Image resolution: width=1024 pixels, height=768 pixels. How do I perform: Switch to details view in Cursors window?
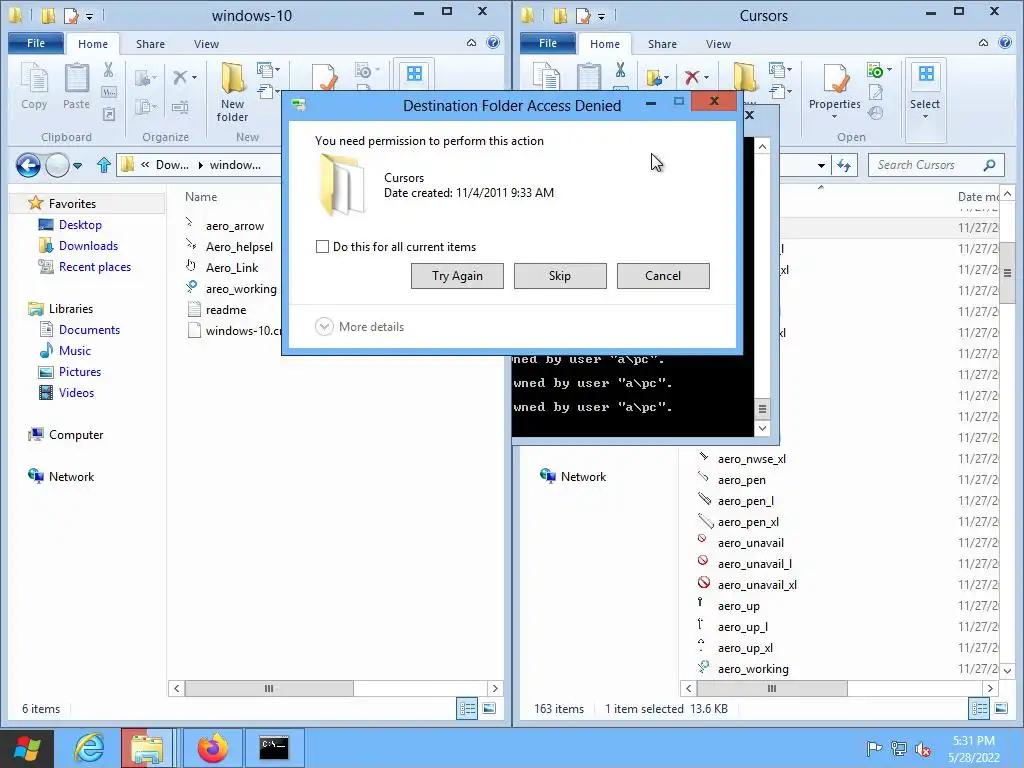pos(979,709)
